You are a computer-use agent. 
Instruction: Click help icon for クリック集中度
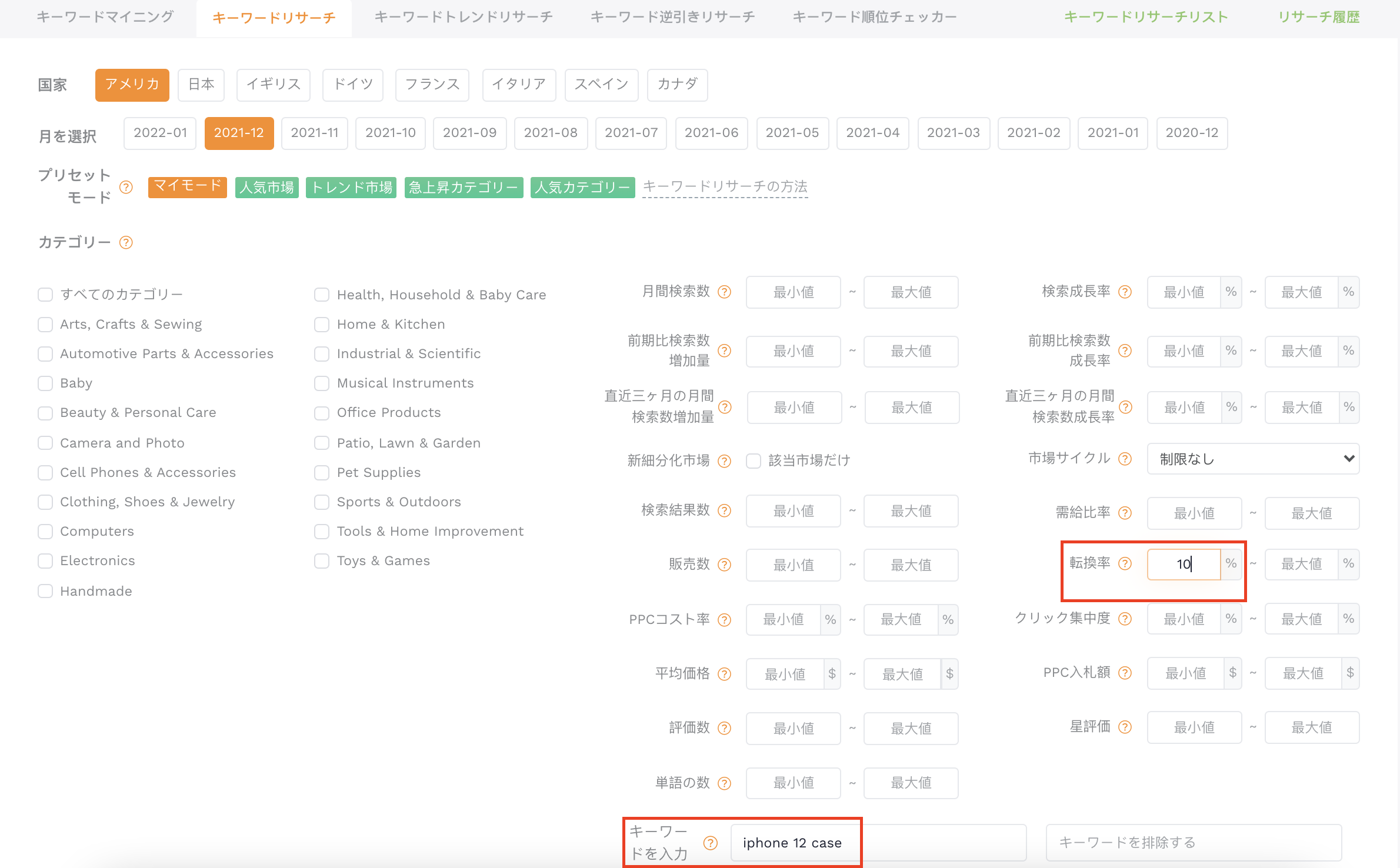pos(1125,619)
